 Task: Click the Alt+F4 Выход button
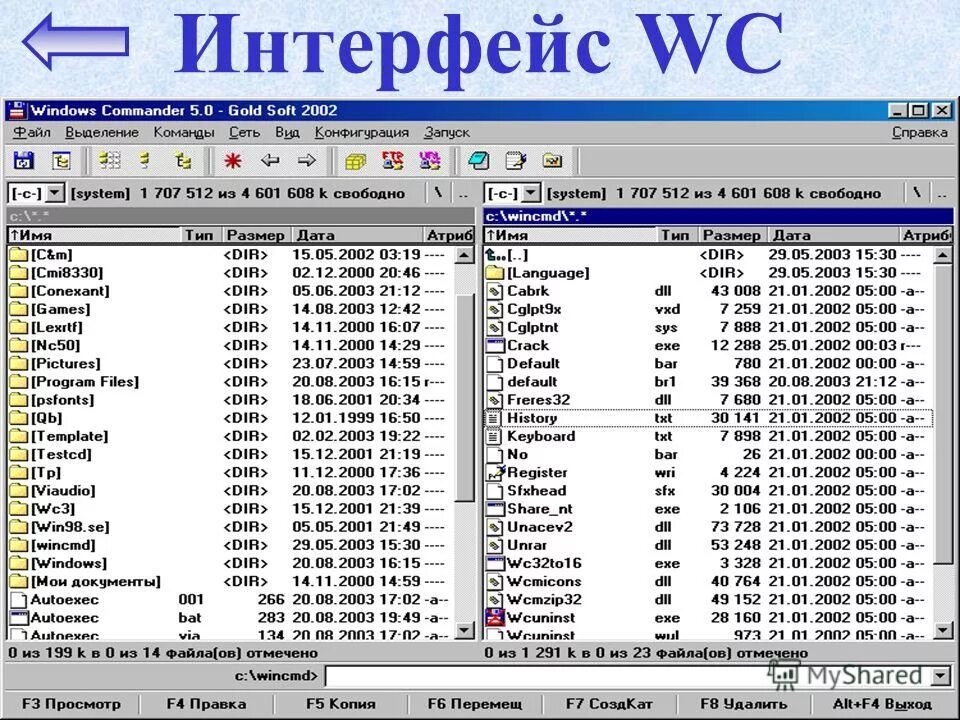pos(882,704)
